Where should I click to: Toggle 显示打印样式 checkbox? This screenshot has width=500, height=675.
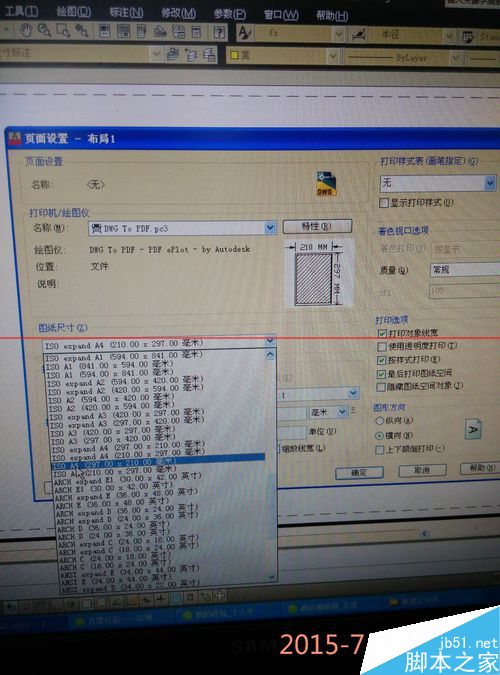tap(384, 203)
